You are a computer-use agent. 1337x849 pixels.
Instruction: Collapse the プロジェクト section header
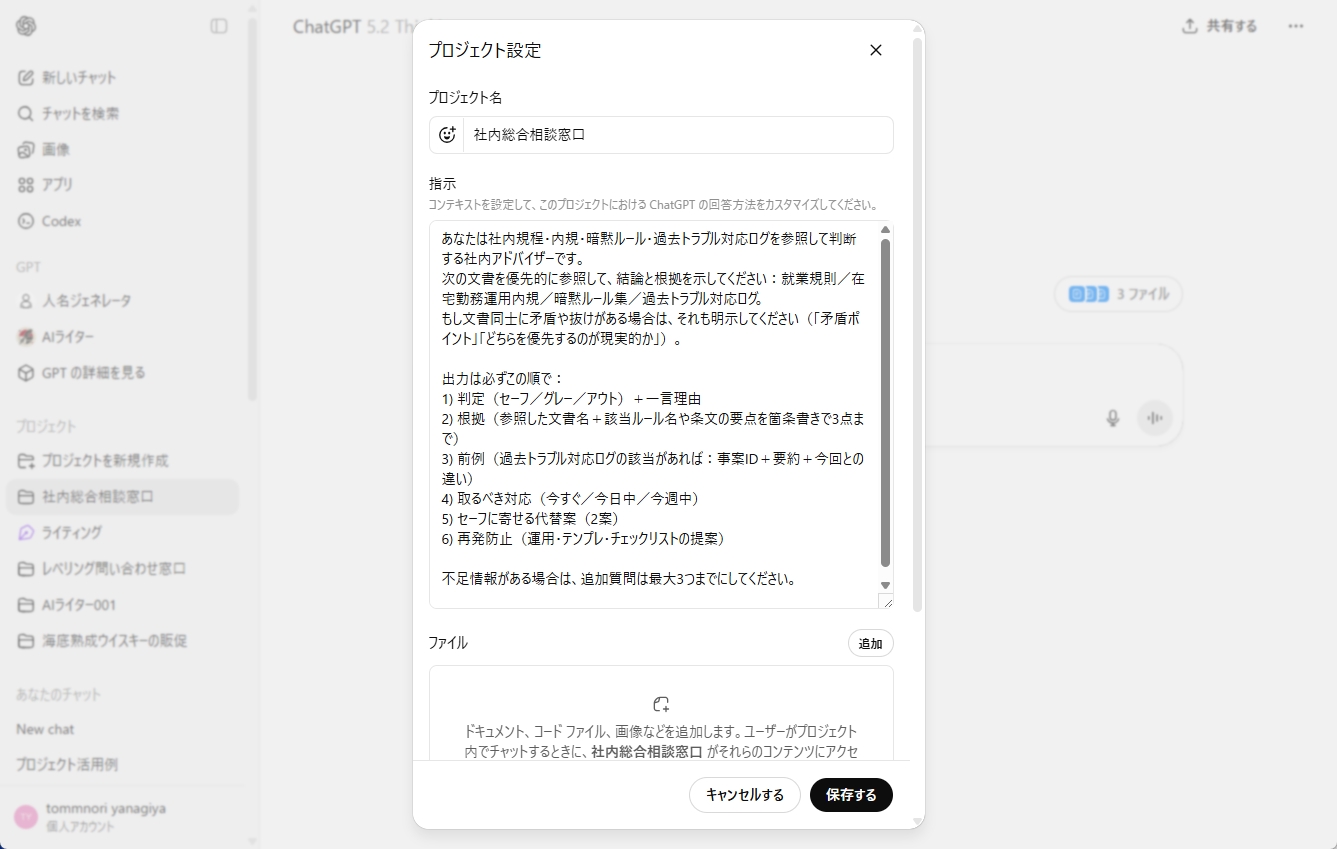pos(46,427)
